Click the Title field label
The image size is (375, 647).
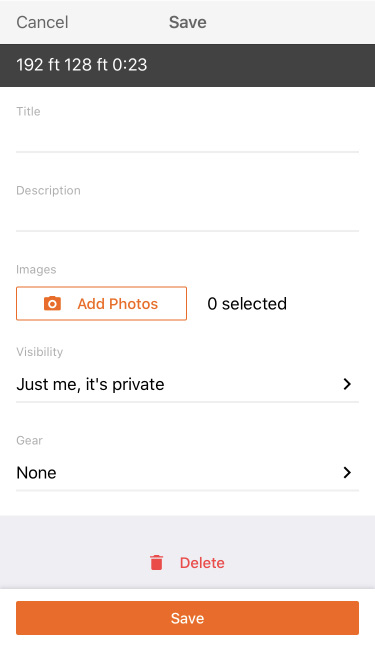click(x=28, y=111)
